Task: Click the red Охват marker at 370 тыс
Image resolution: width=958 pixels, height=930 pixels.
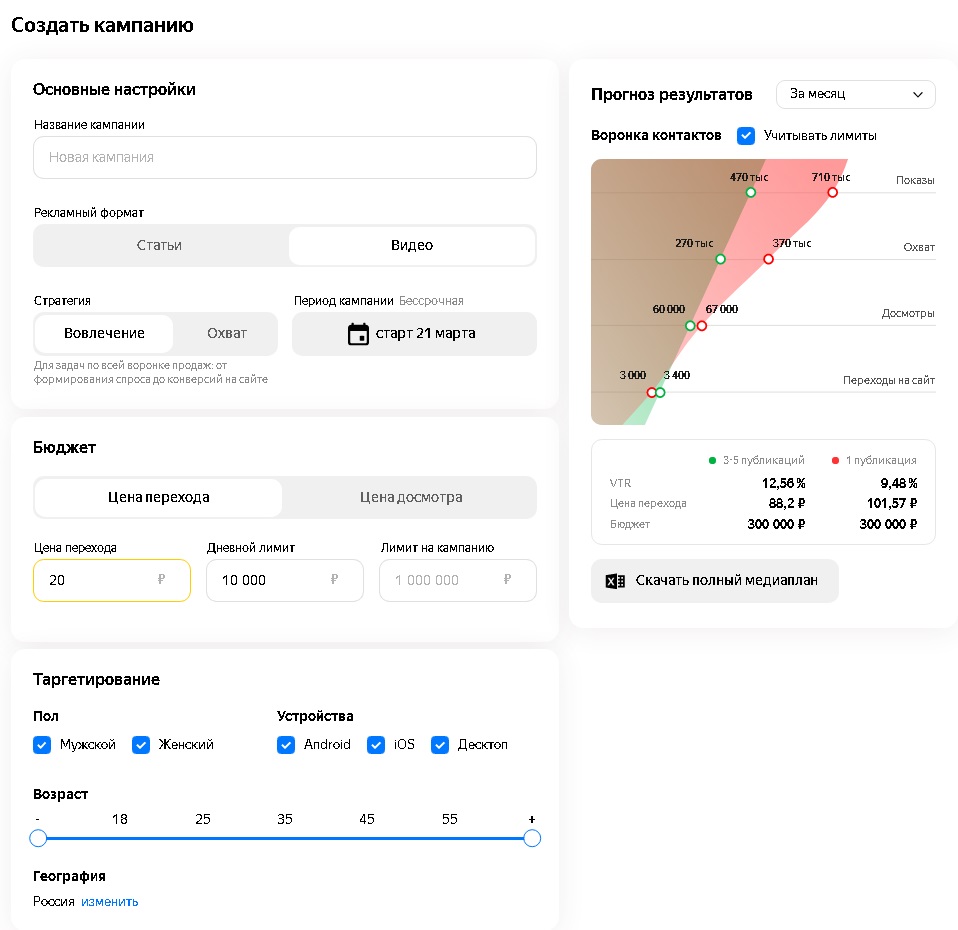Action: click(x=769, y=259)
